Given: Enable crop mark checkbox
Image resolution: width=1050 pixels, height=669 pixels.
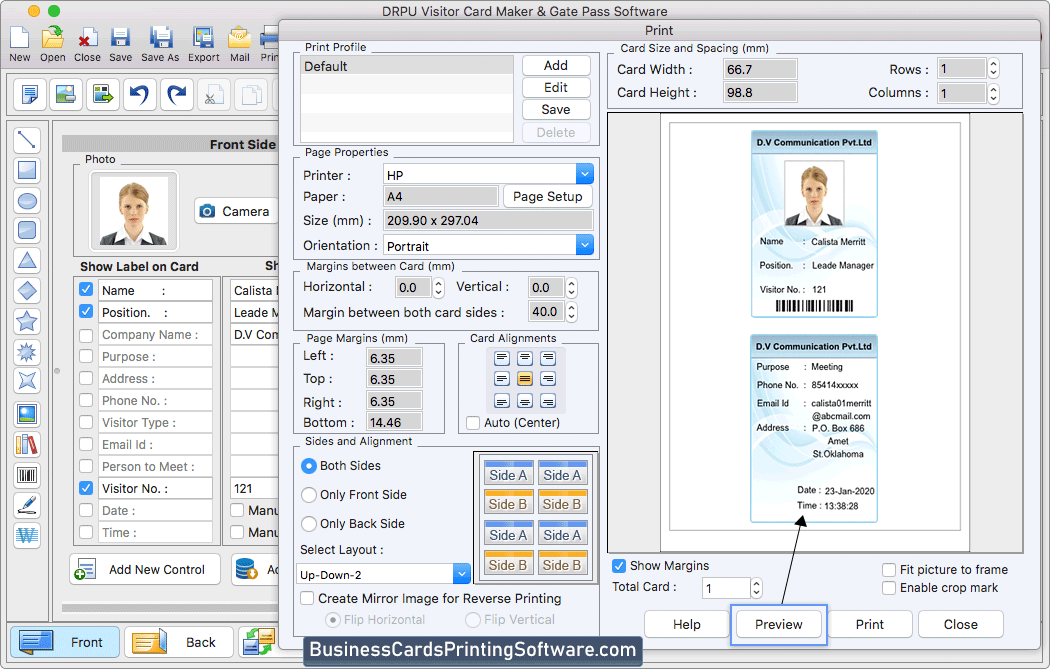Looking at the screenshot, I should (x=889, y=588).
